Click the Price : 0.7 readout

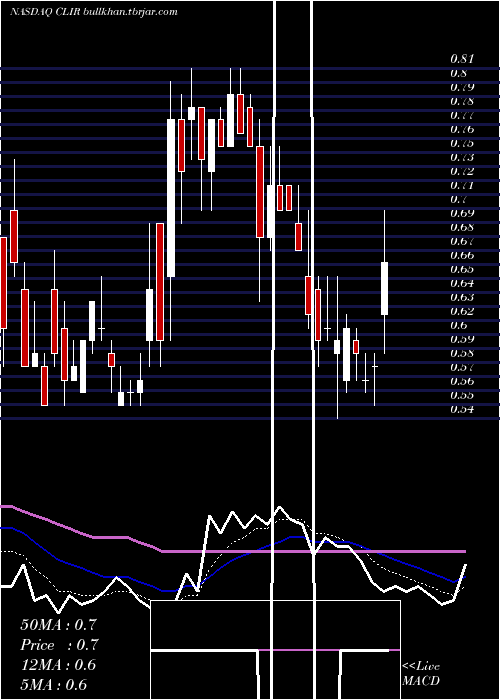(x=59, y=645)
